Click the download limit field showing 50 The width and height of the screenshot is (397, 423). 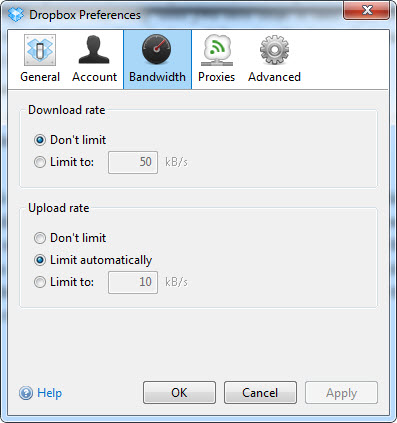click(133, 162)
